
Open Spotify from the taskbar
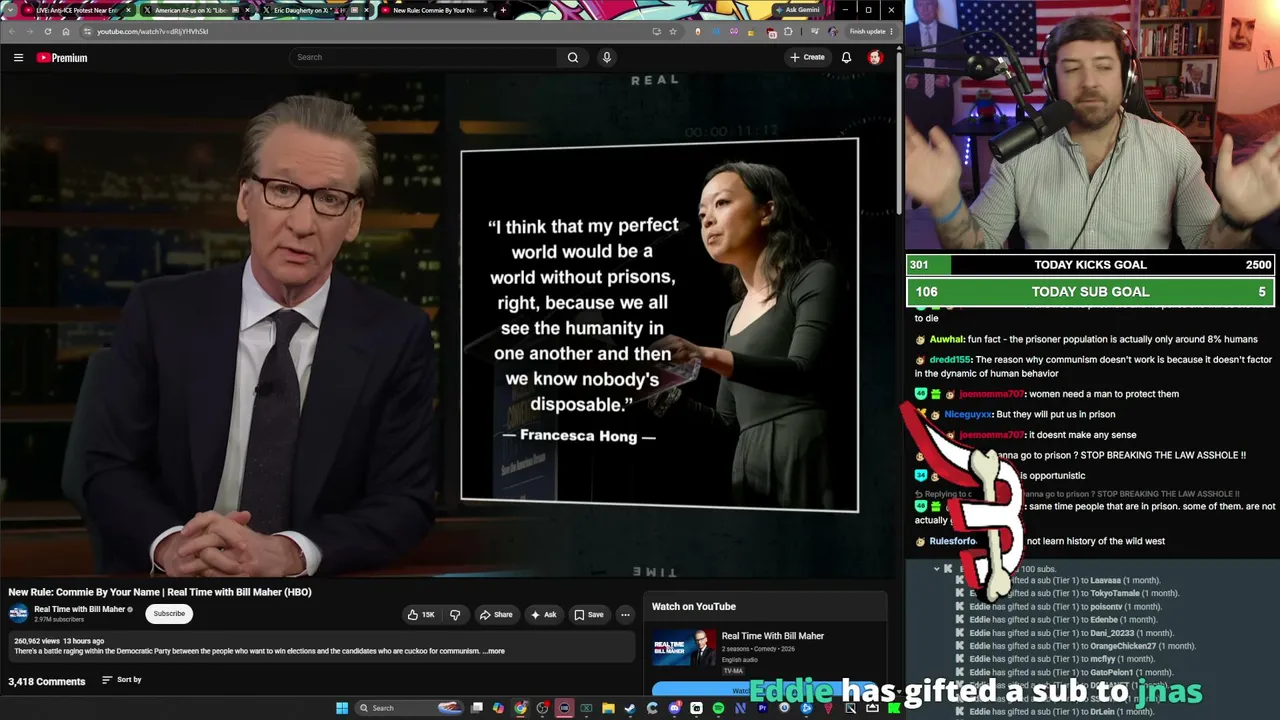(718, 708)
